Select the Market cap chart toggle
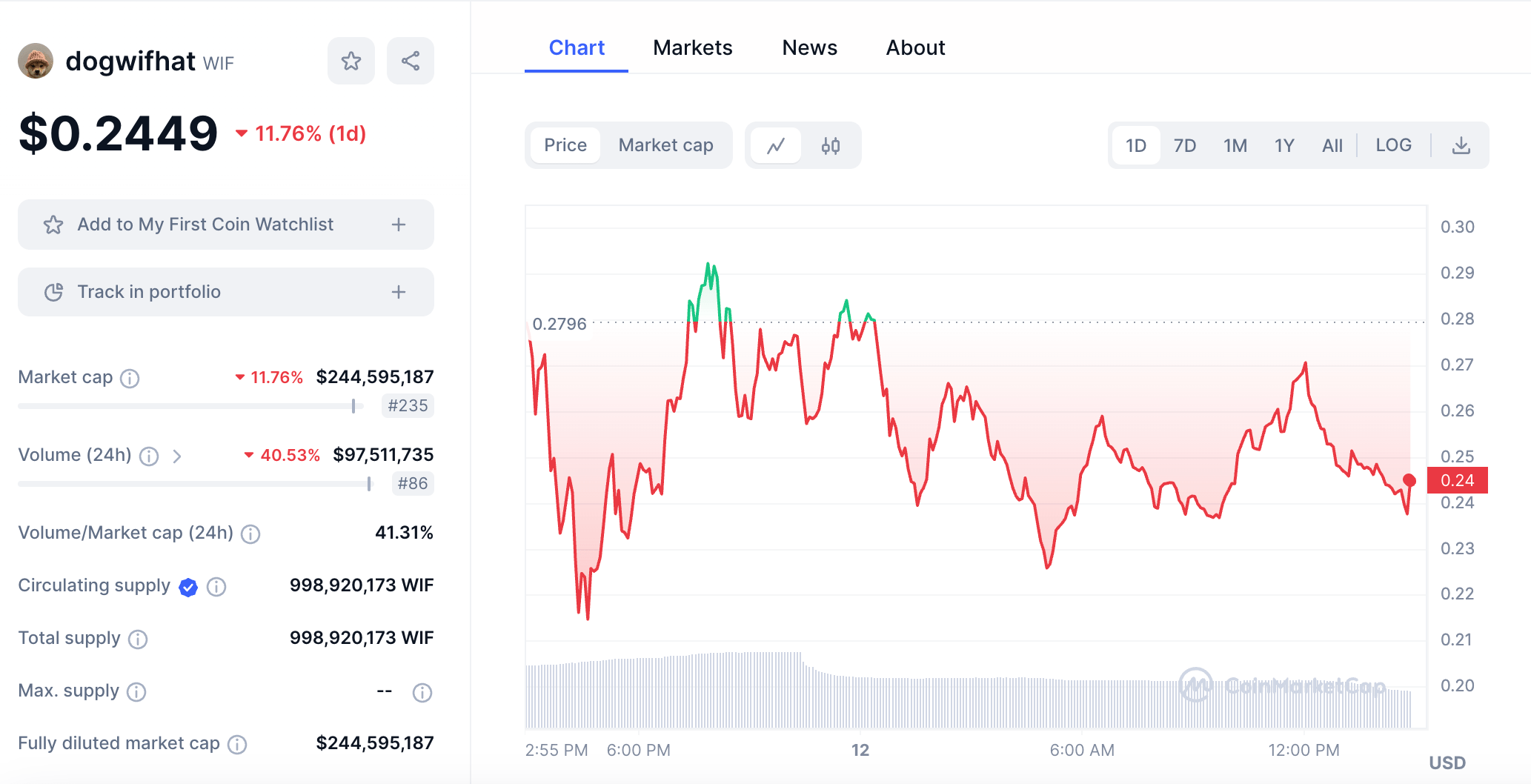Viewport: 1531px width, 784px height. coord(666,145)
